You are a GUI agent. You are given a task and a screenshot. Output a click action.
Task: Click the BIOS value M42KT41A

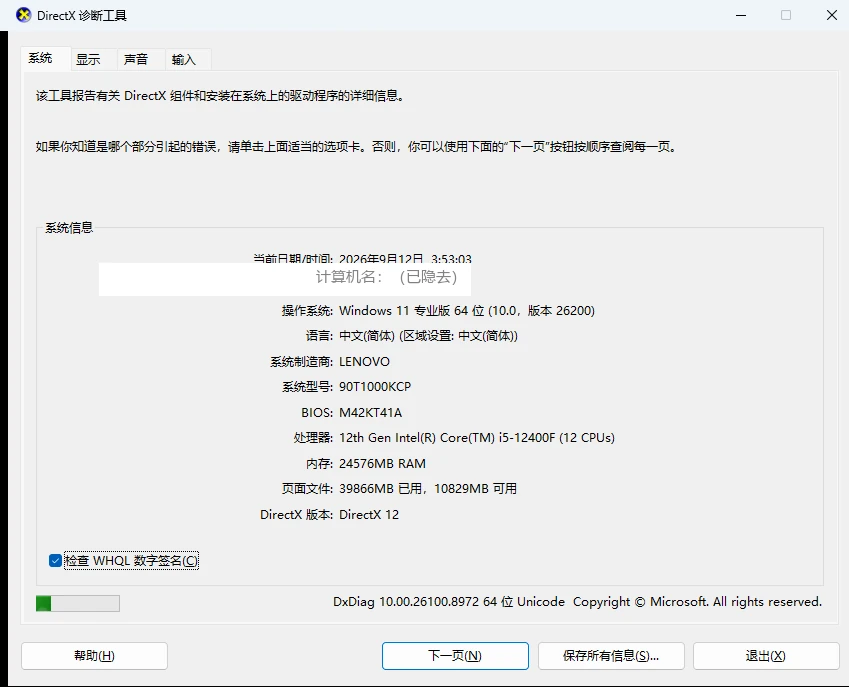(370, 413)
